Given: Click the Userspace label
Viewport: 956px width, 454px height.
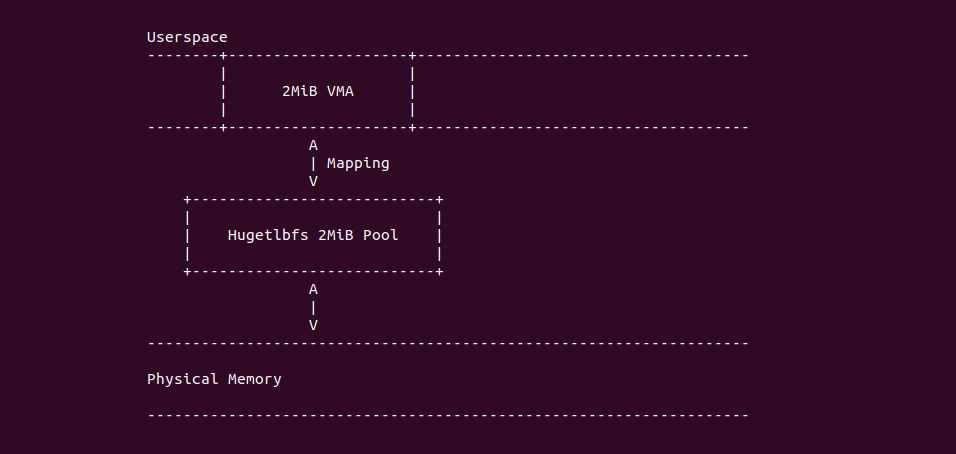Looking at the screenshot, I should coord(187,37).
